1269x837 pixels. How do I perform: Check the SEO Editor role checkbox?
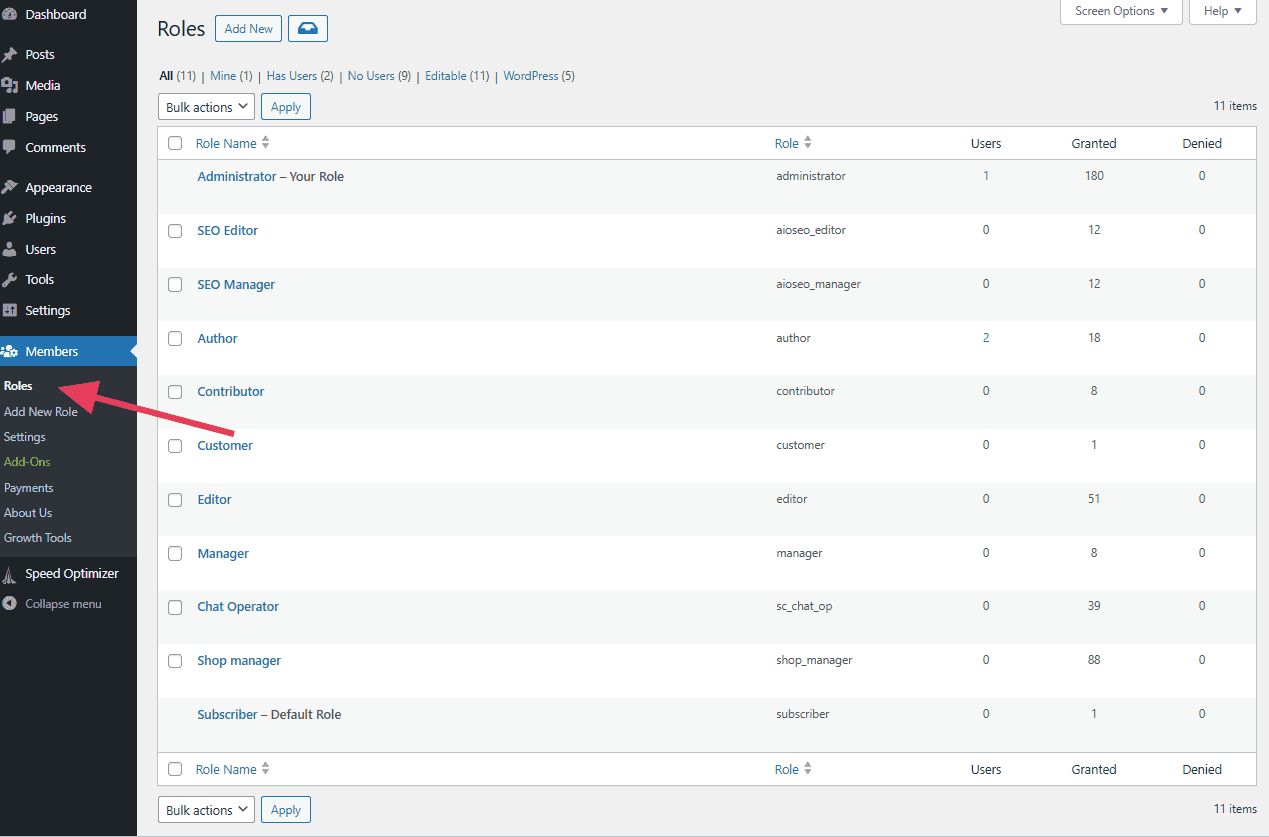175,231
